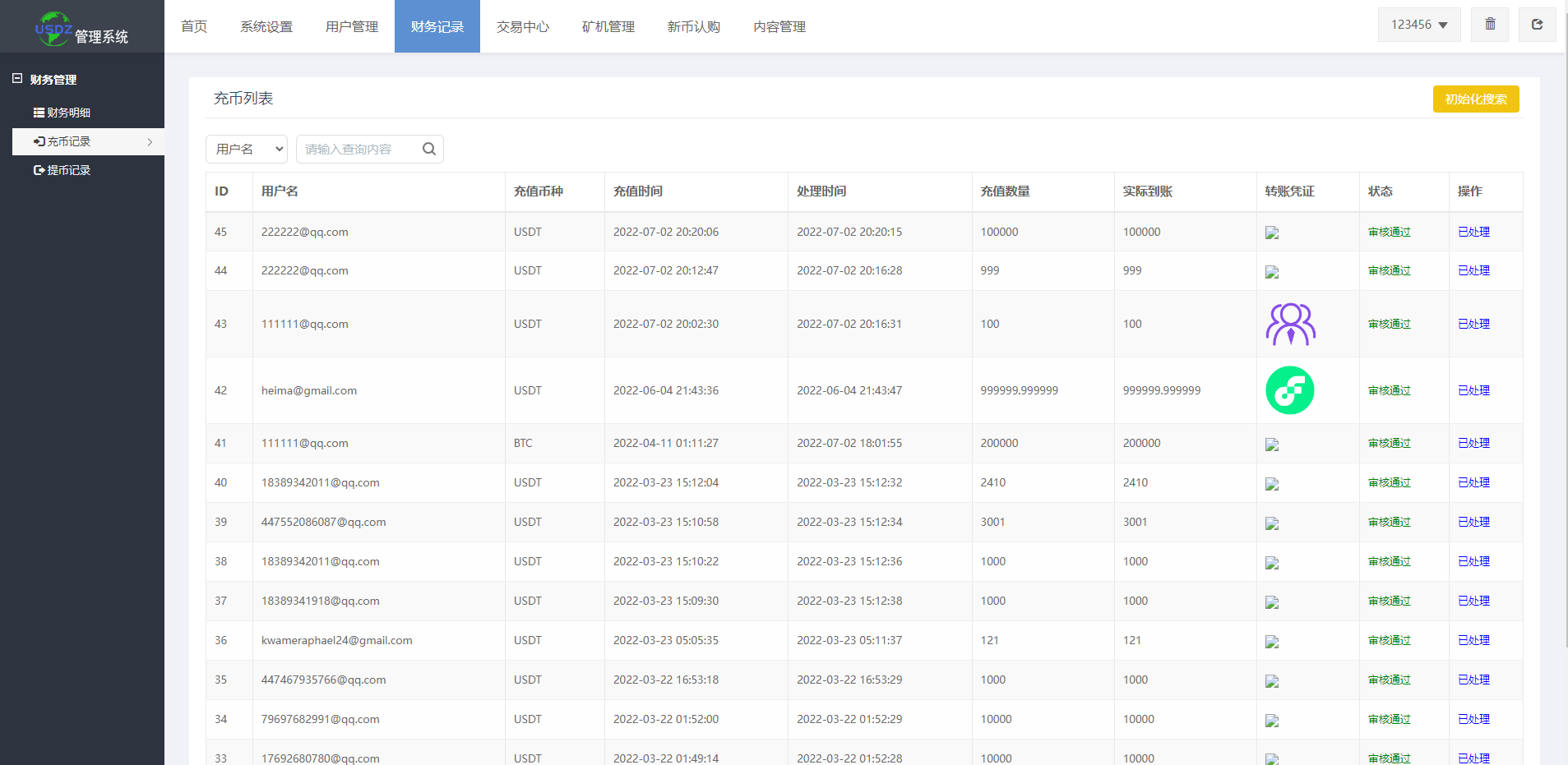Expand the 123456 account dropdown
This screenshot has width=1568, height=765.
[1419, 25]
